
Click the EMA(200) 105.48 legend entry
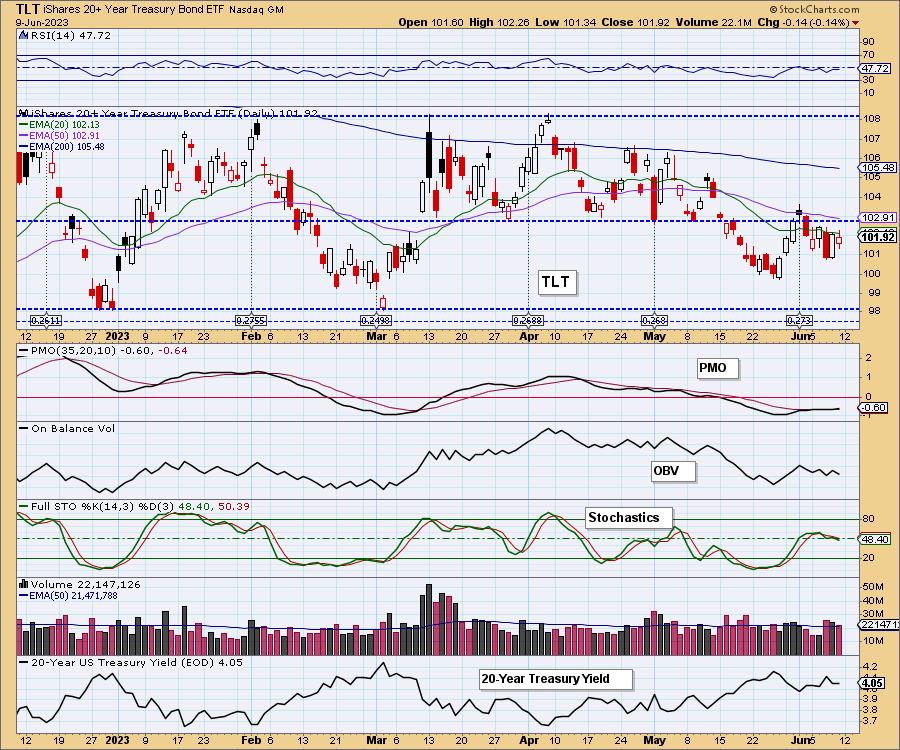[67, 146]
